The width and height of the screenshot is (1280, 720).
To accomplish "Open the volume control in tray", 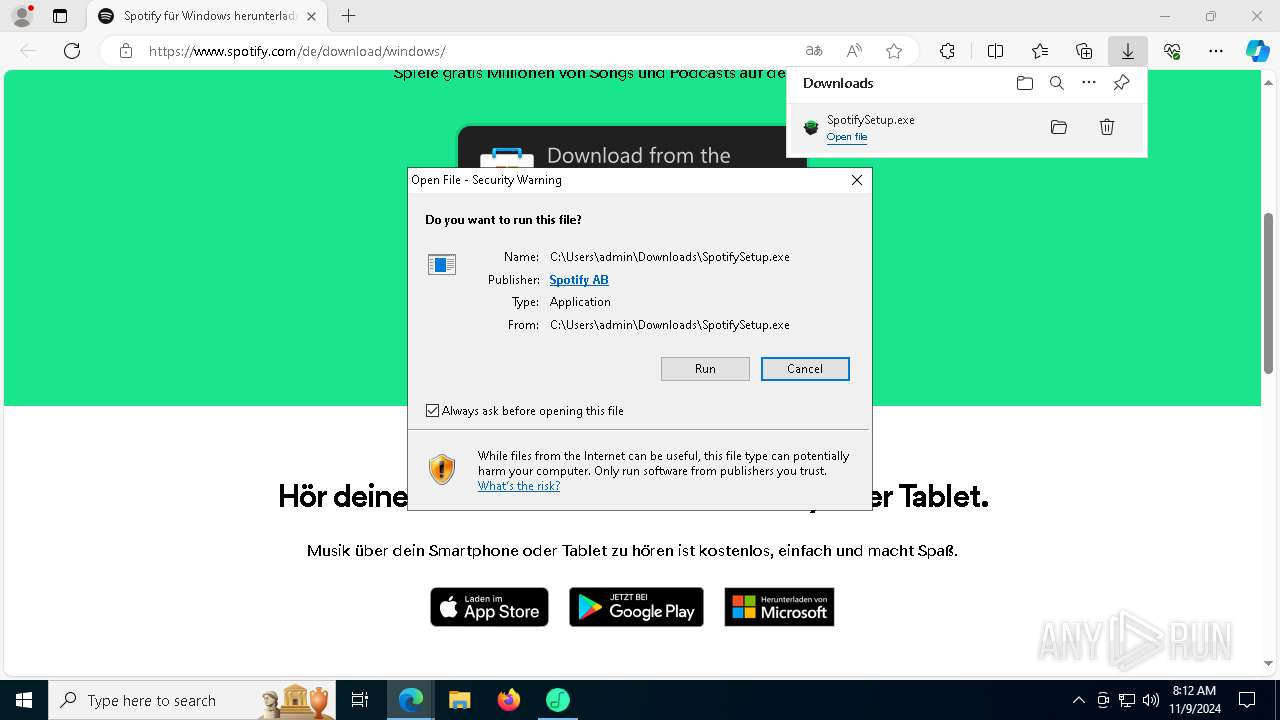I will pyautogui.click(x=1151, y=700).
